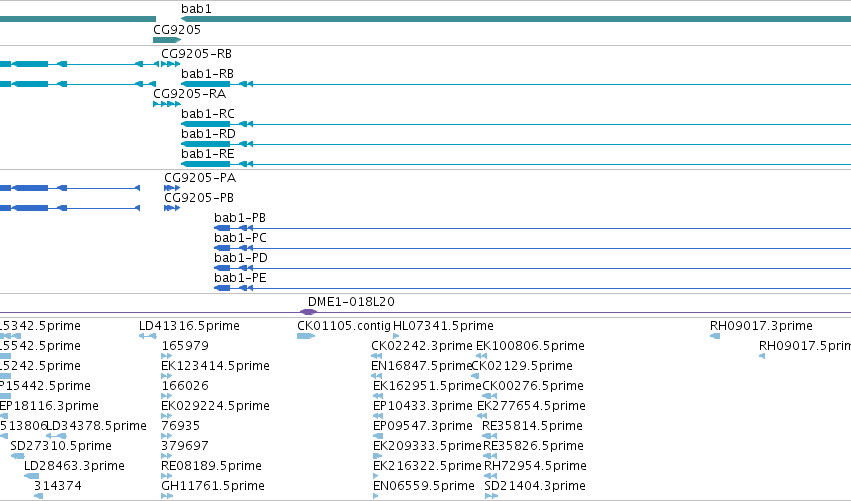The width and height of the screenshot is (851, 501).
Task: Click the CG9205-RB transcript label
Action: click(x=196, y=54)
